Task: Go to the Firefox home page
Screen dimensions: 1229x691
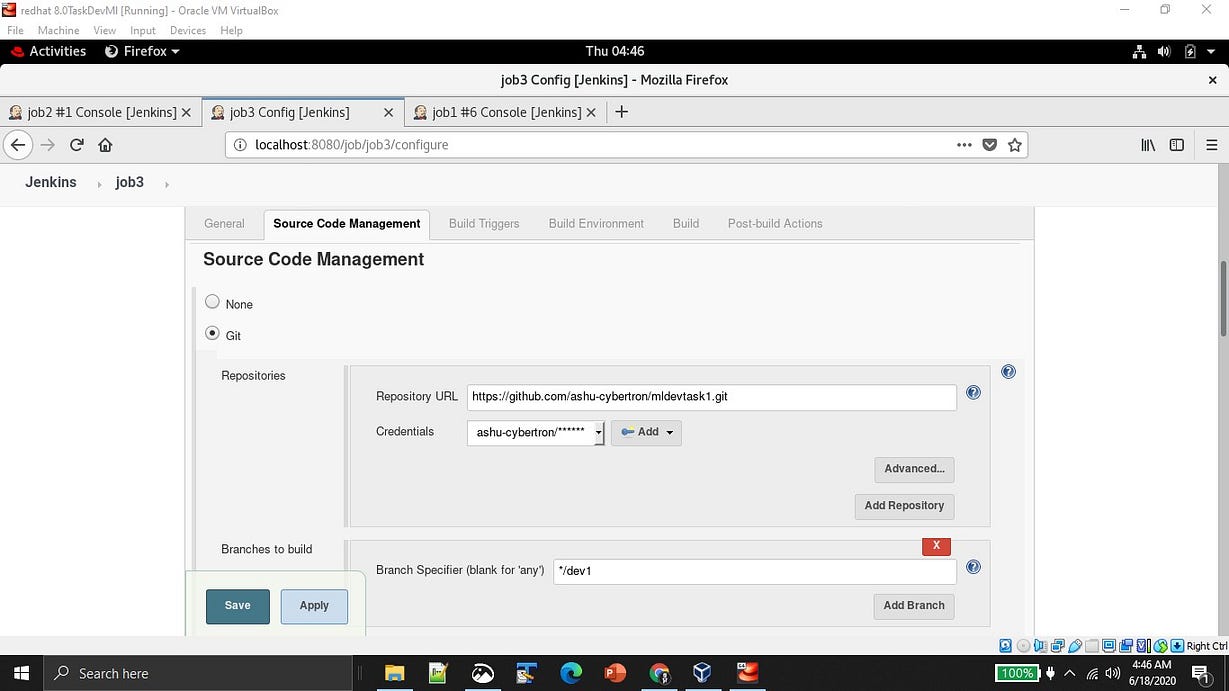Action: pyautogui.click(x=105, y=145)
